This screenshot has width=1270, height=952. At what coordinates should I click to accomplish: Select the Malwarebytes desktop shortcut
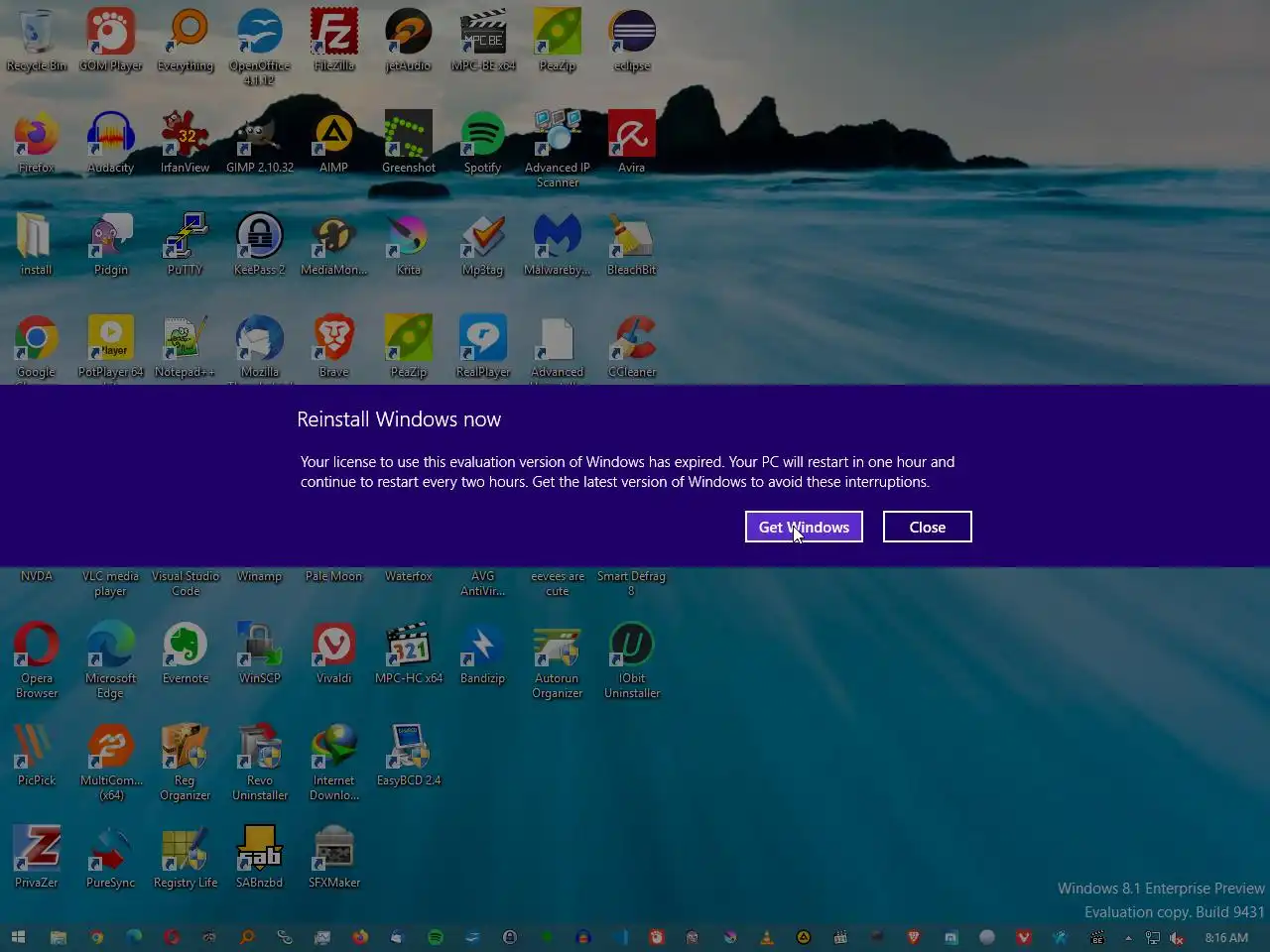(558, 245)
